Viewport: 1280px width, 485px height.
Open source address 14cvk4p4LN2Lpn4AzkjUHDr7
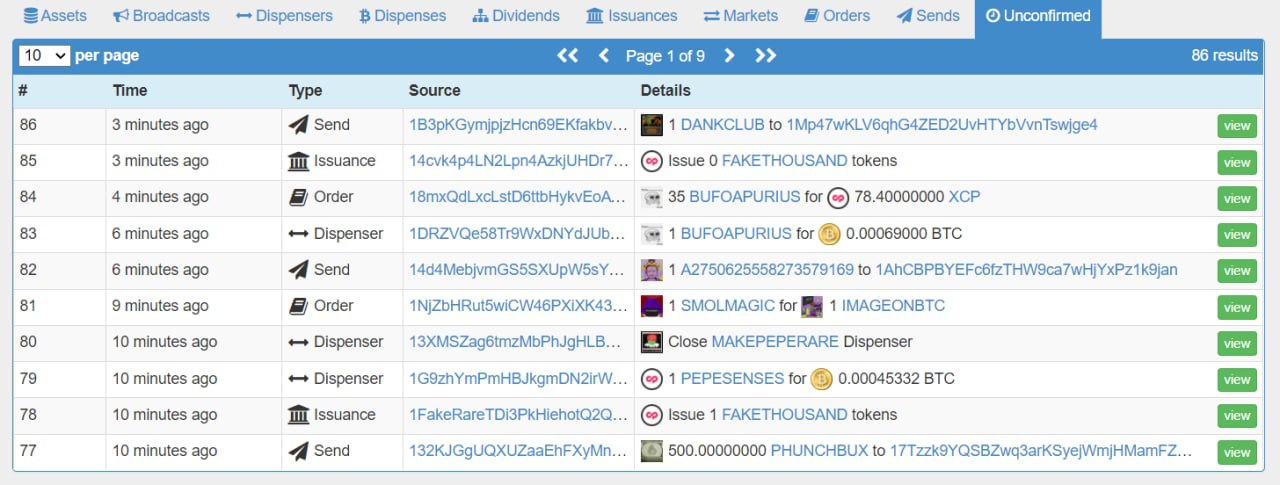click(x=518, y=161)
